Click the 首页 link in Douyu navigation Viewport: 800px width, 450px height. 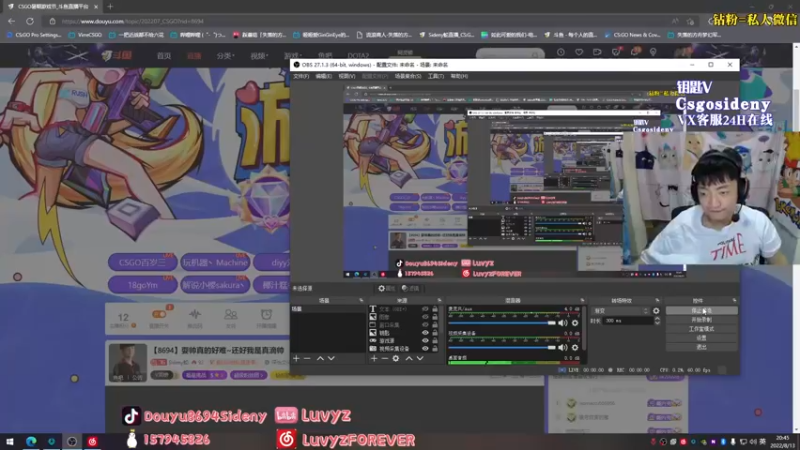coord(164,56)
